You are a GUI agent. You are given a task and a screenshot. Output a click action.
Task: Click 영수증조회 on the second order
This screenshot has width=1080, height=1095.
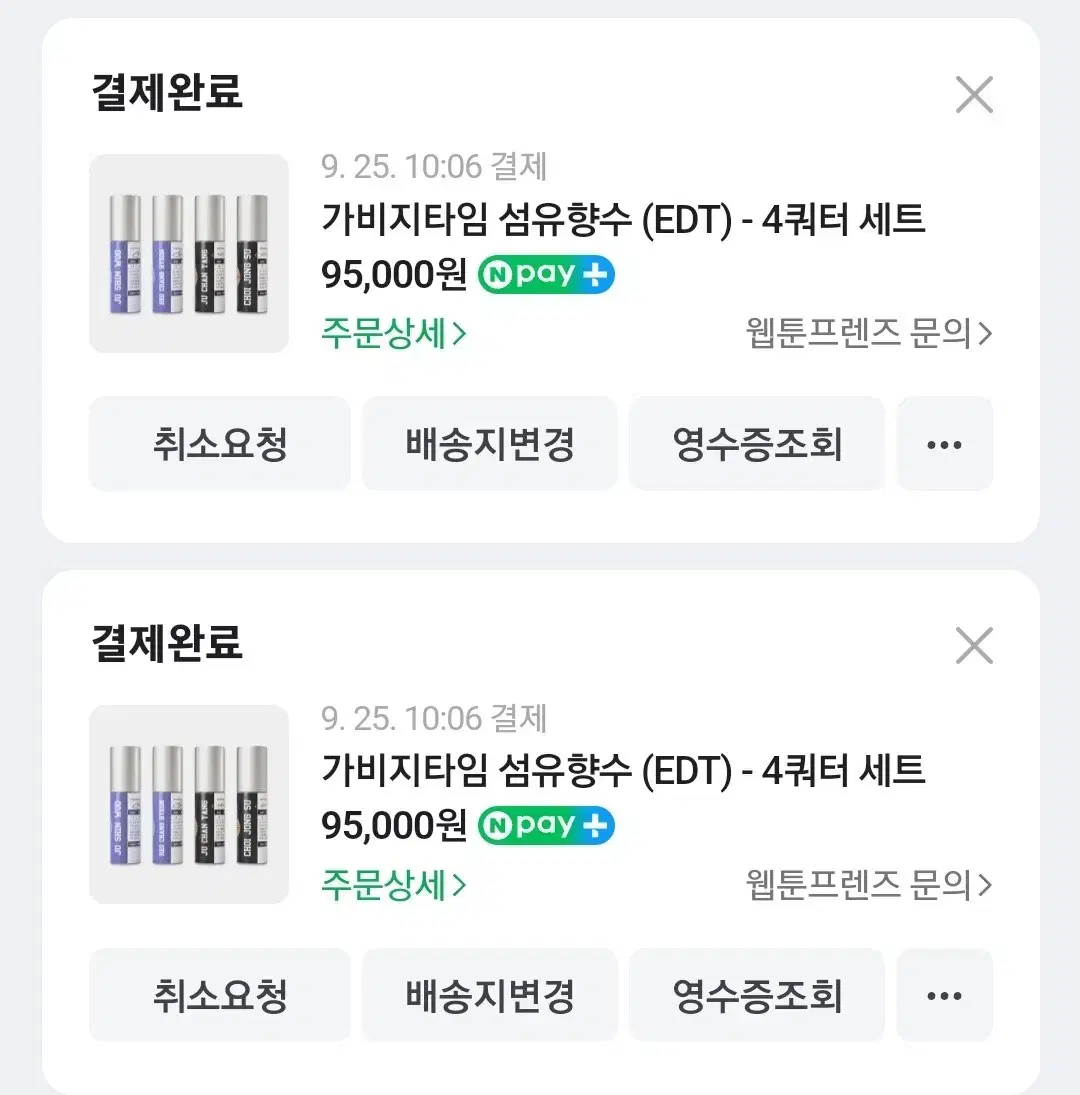pos(757,995)
